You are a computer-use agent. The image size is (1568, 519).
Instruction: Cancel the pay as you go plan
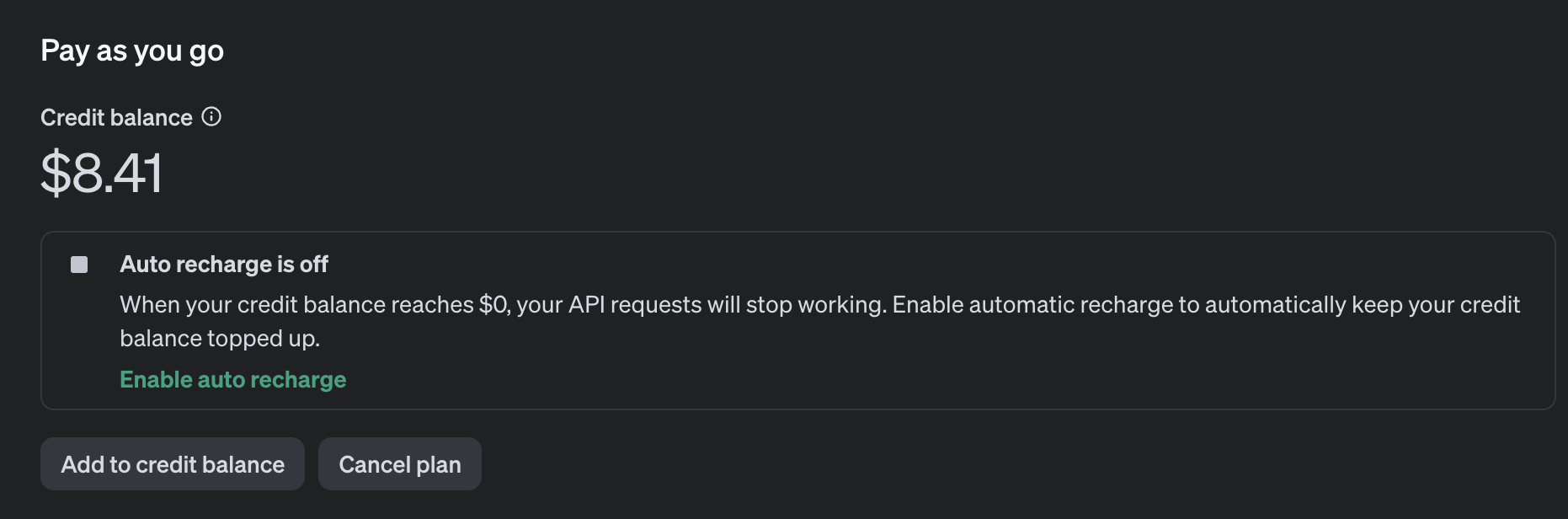point(400,463)
